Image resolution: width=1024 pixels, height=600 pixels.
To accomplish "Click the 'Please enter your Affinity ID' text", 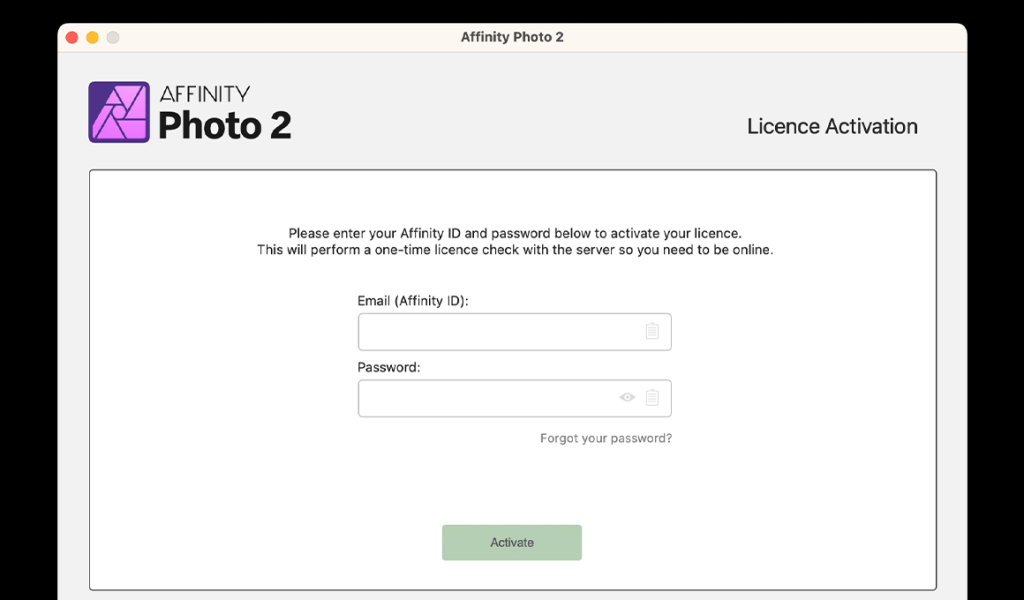I will pos(515,233).
